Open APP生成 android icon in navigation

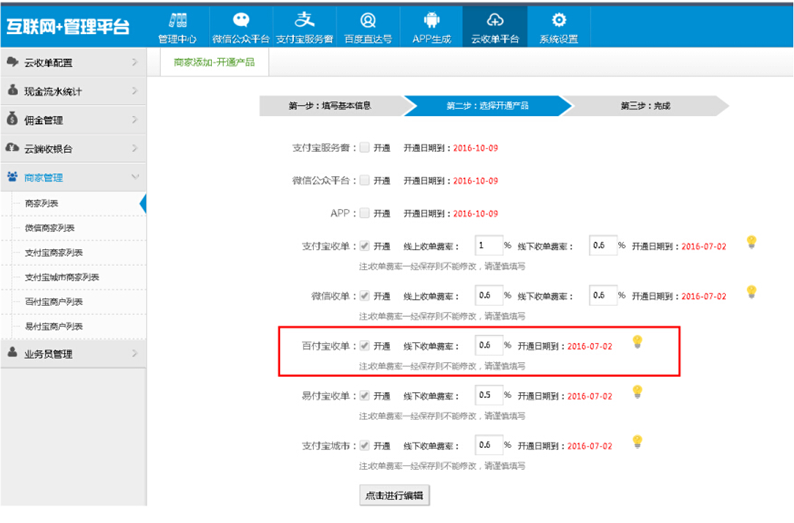431,20
